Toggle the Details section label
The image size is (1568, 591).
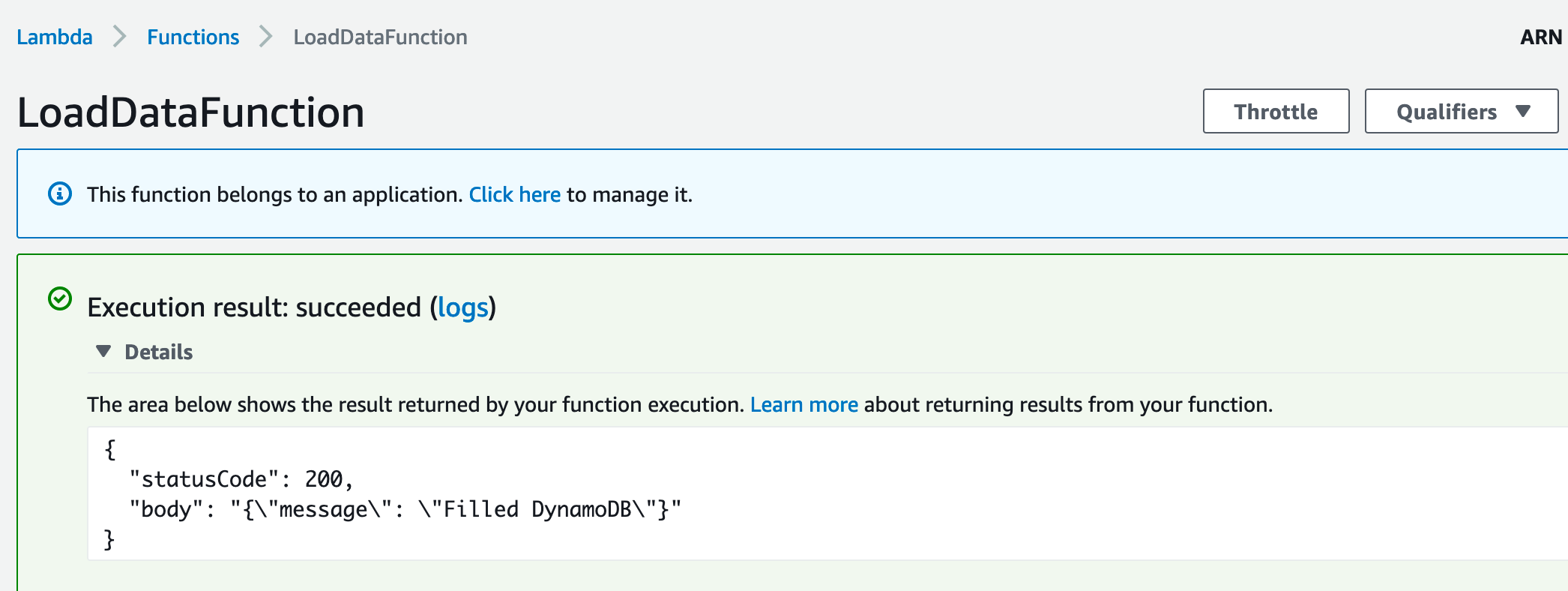[158, 352]
